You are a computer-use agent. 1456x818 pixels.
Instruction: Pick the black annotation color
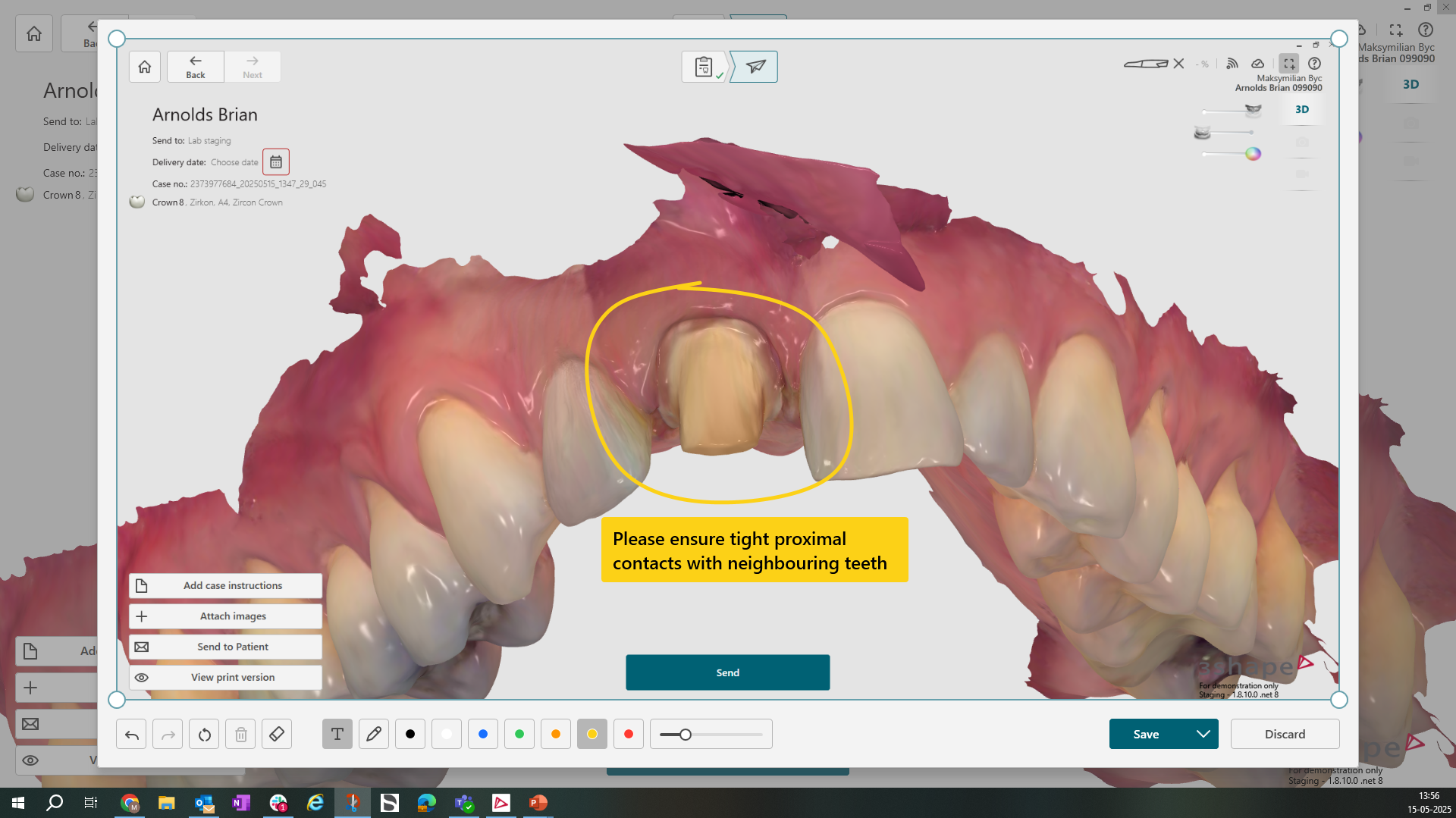[410, 734]
